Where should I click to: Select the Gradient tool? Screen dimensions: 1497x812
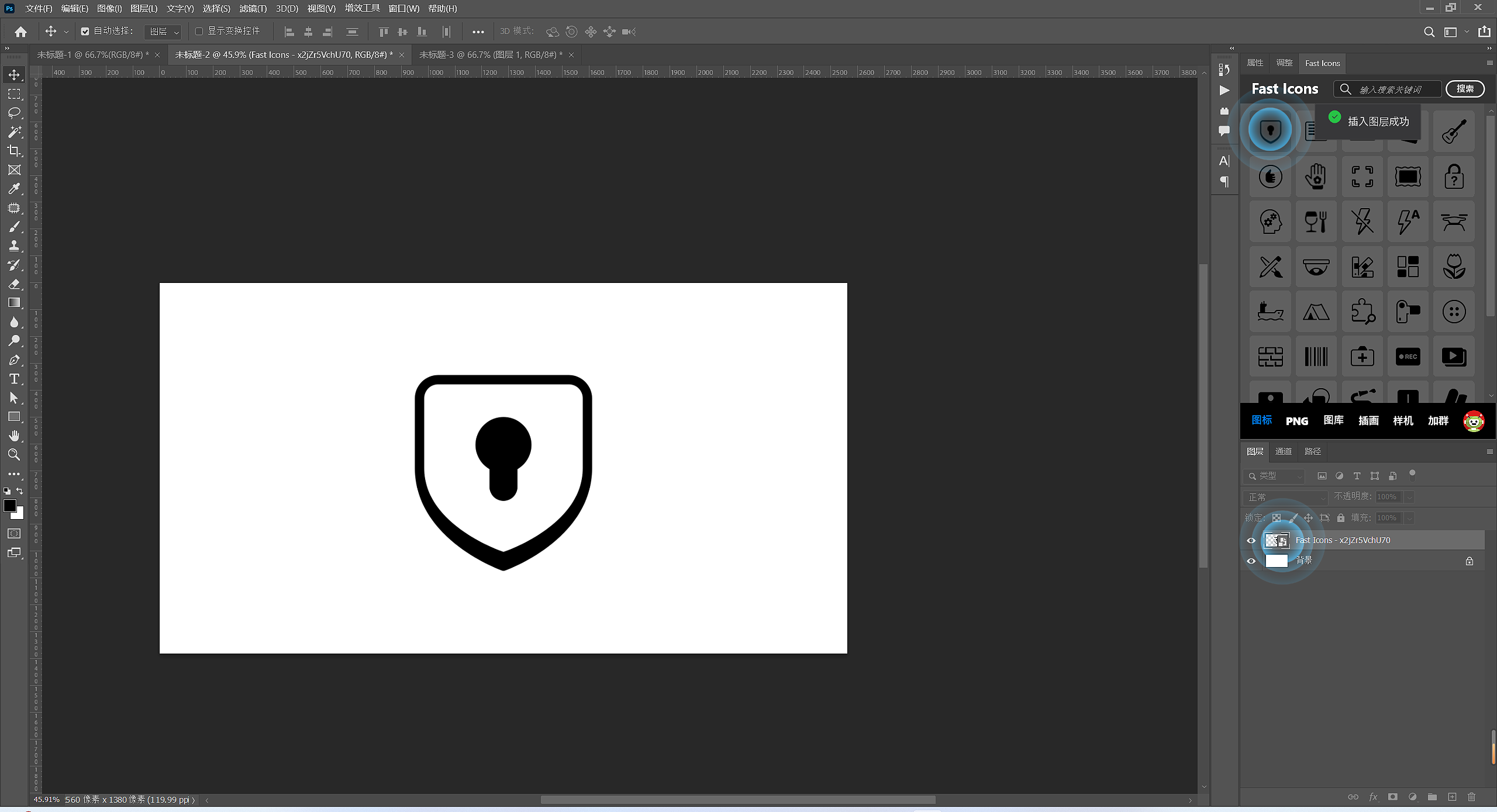point(15,303)
